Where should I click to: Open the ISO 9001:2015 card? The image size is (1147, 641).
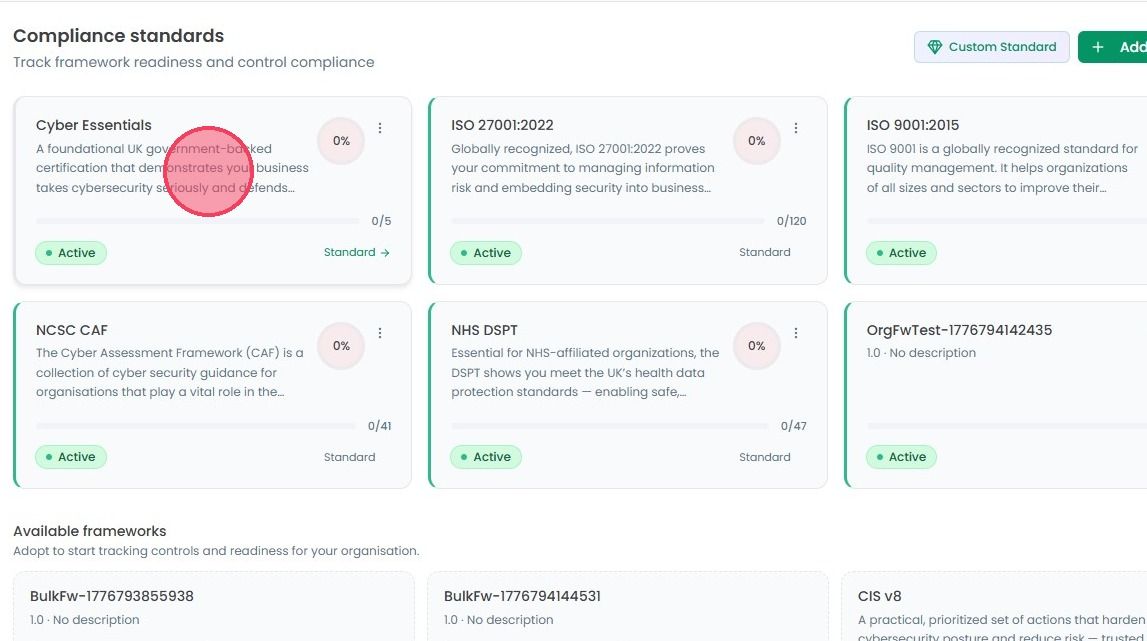pos(996,190)
